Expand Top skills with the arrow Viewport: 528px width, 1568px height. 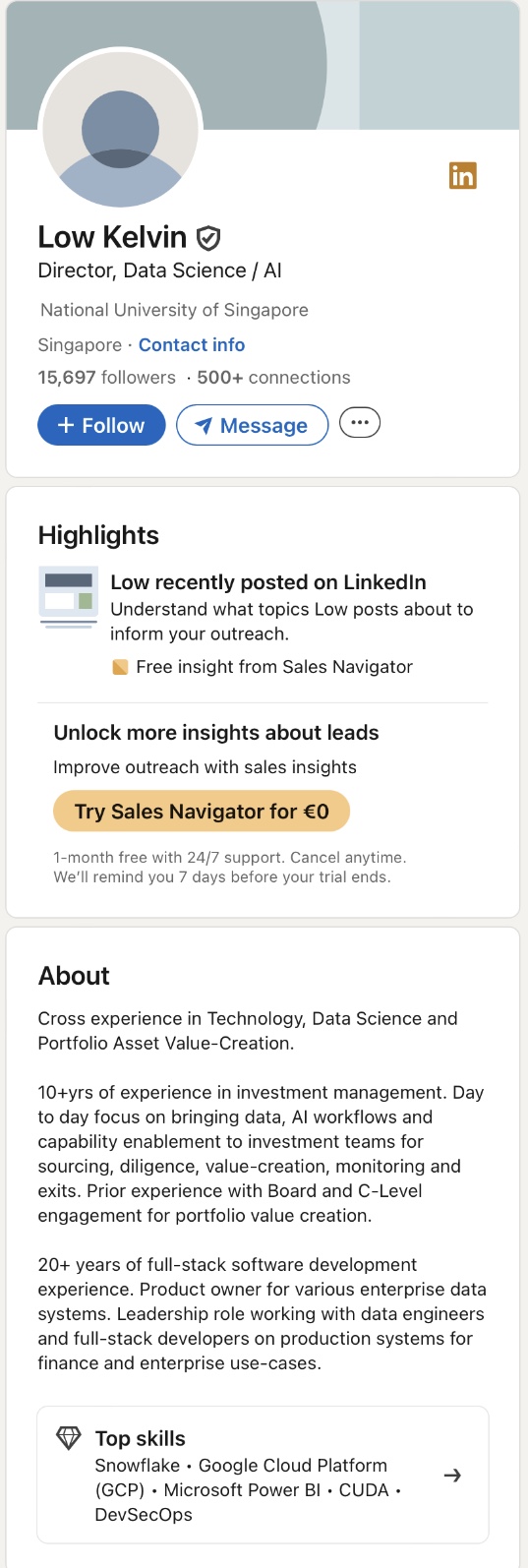(452, 1475)
